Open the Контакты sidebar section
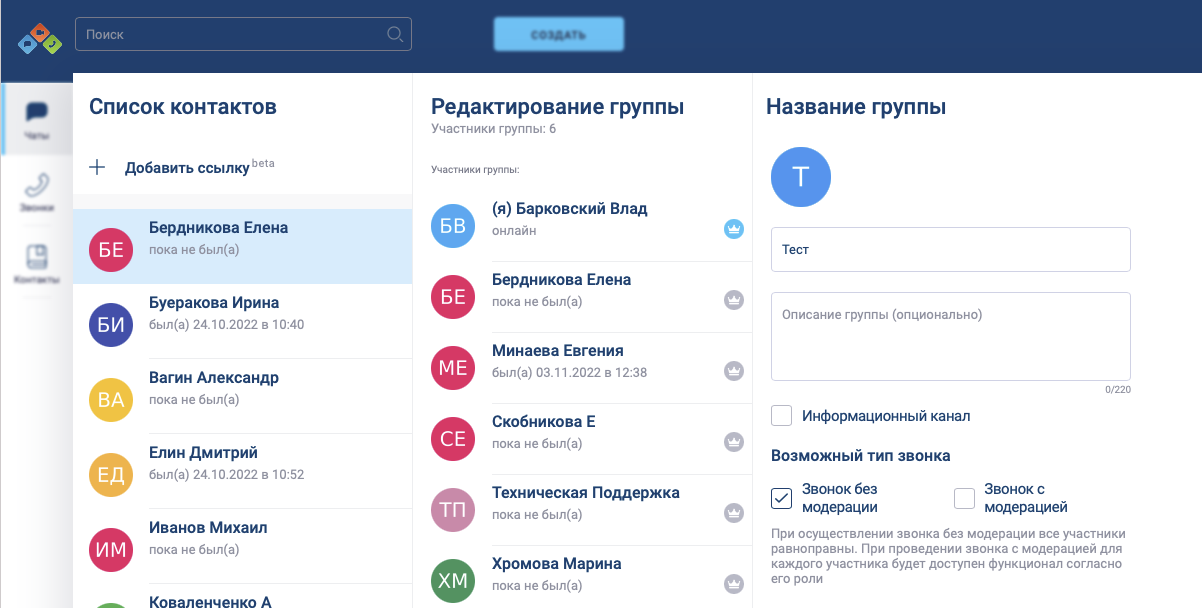Image resolution: width=1202 pixels, height=608 pixels. point(37,264)
